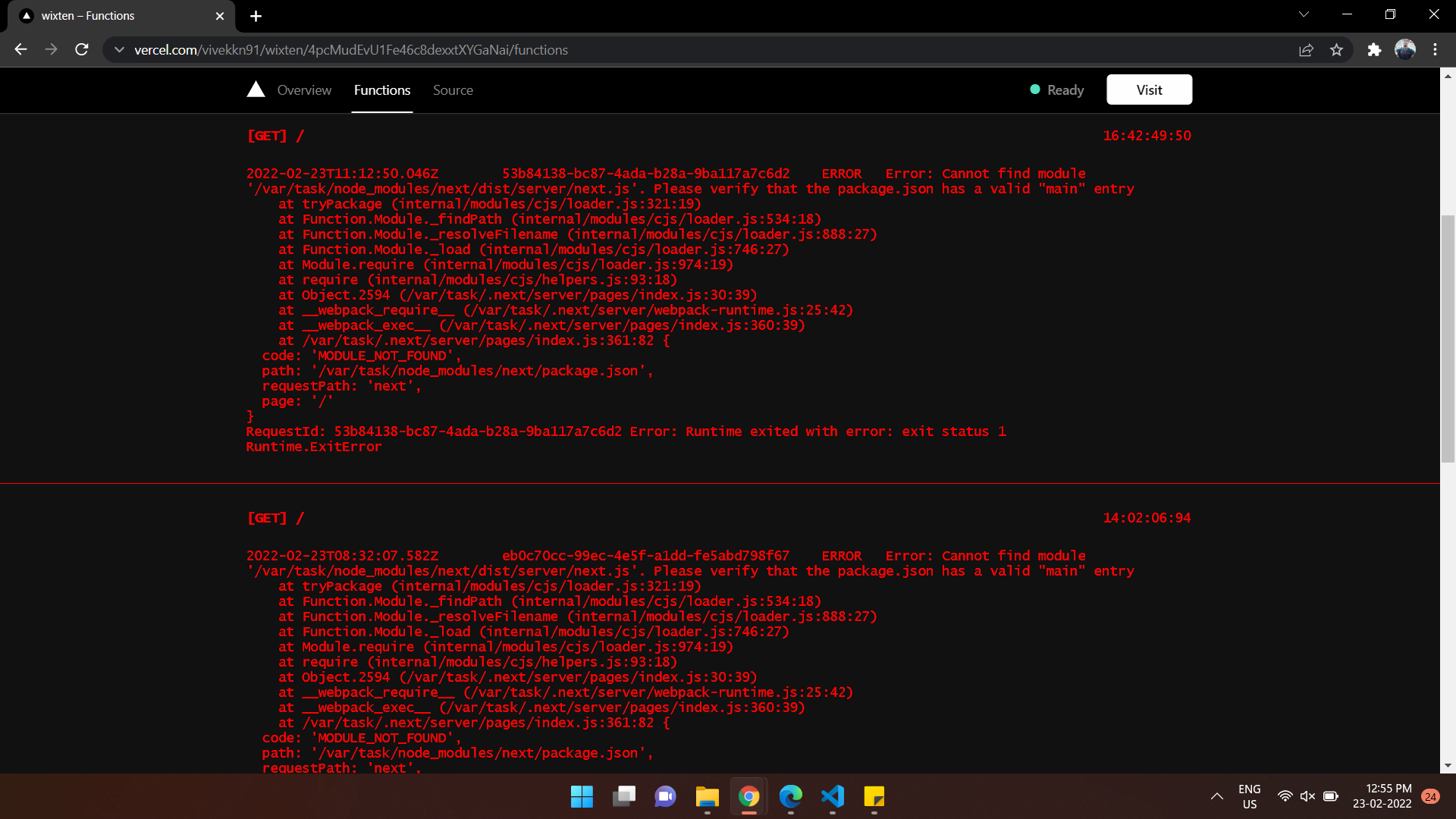Image resolution: width=1456 pixels, height=819 pixels.
Task: Open Microsoft Edge from taskbar
Action: point(790,796)
